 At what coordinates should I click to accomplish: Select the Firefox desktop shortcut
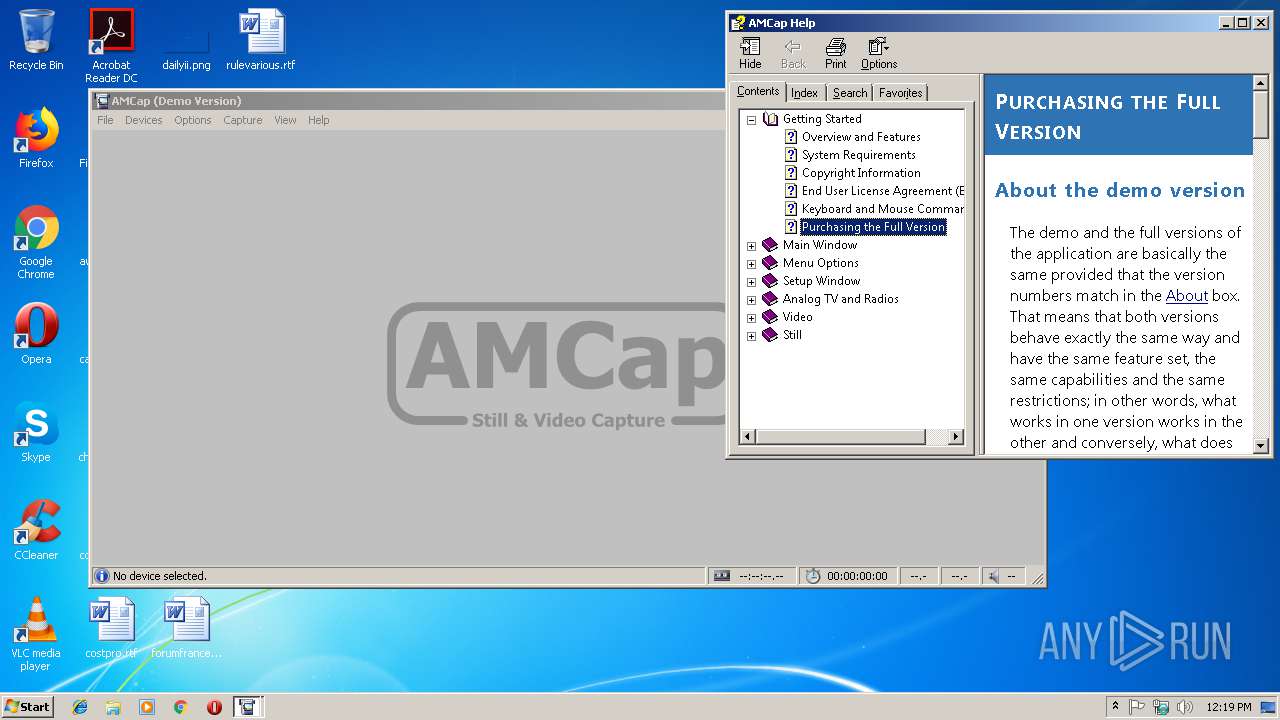click(36, 138)
